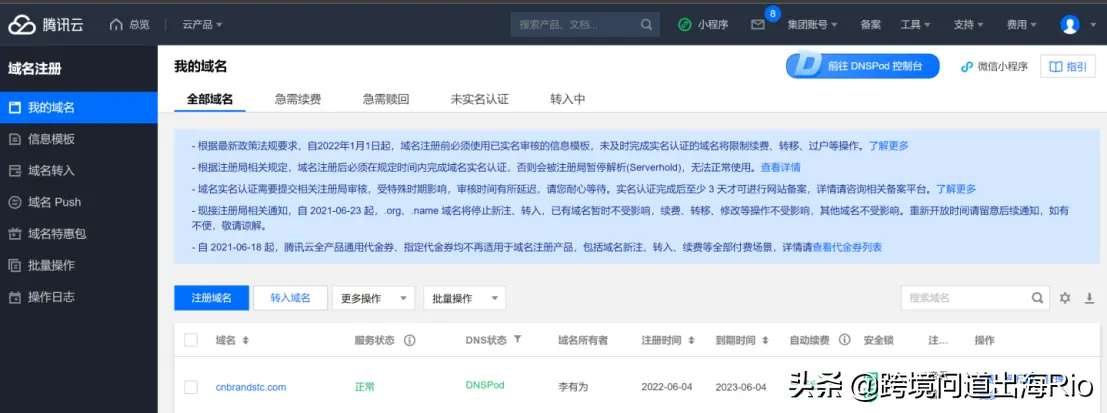Screen dimensions: 1107x413
Task: Click the 2023-06-04 expiry date
Action: [x=742, y=387]
